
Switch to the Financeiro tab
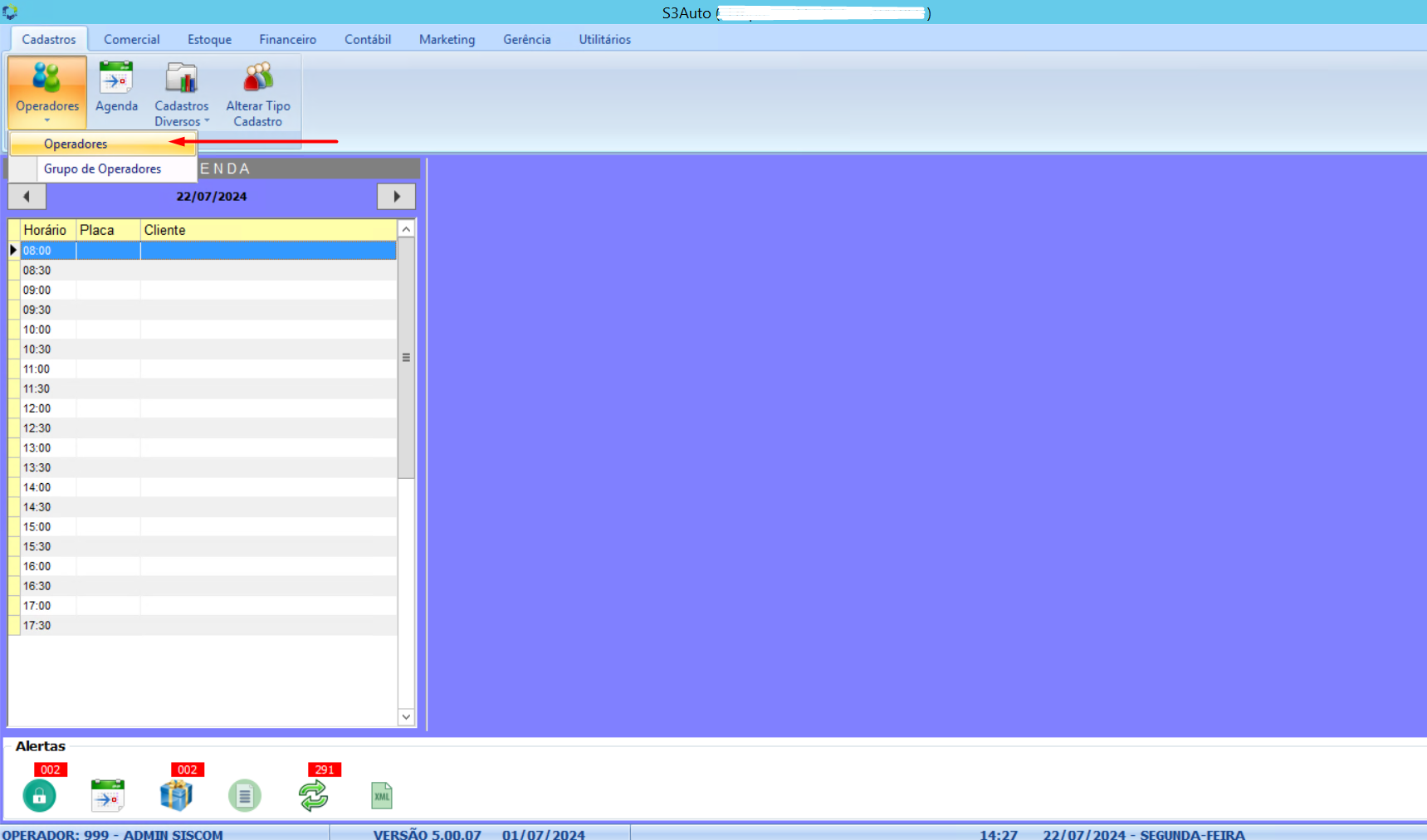pyautogui.click(x=287, y=39)
